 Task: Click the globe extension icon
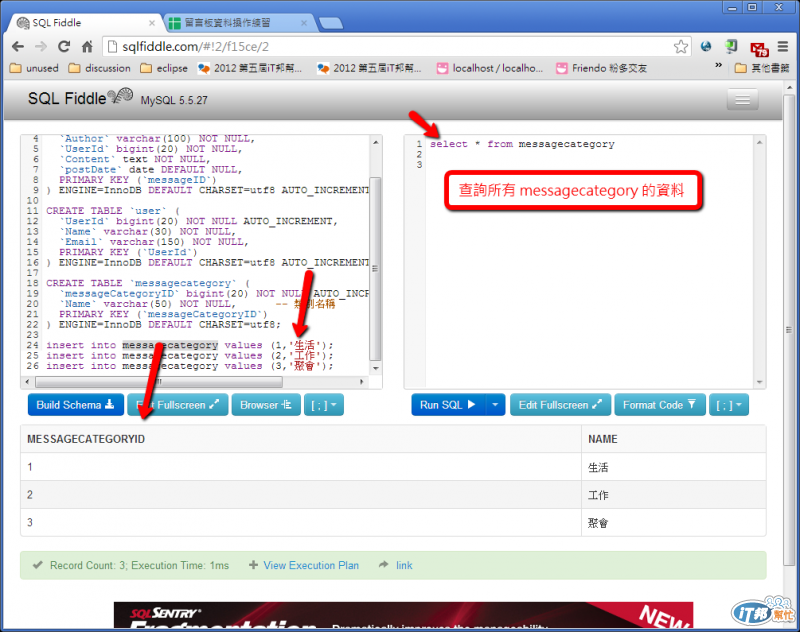pyautogui.click(x=706, y=47)
